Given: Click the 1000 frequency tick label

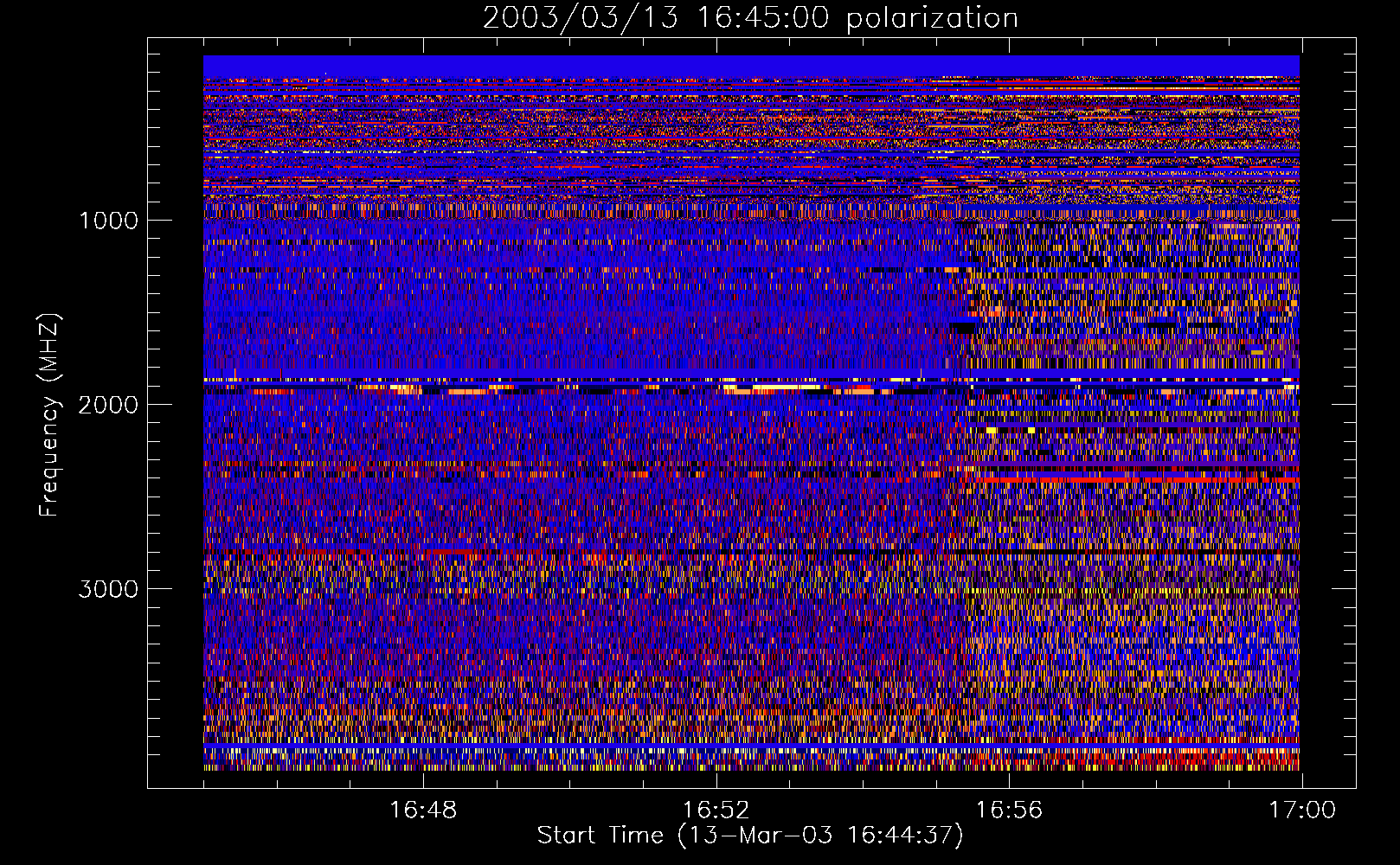Looking at the screenshot, I should pyautogui.click(x=108, y=221).
